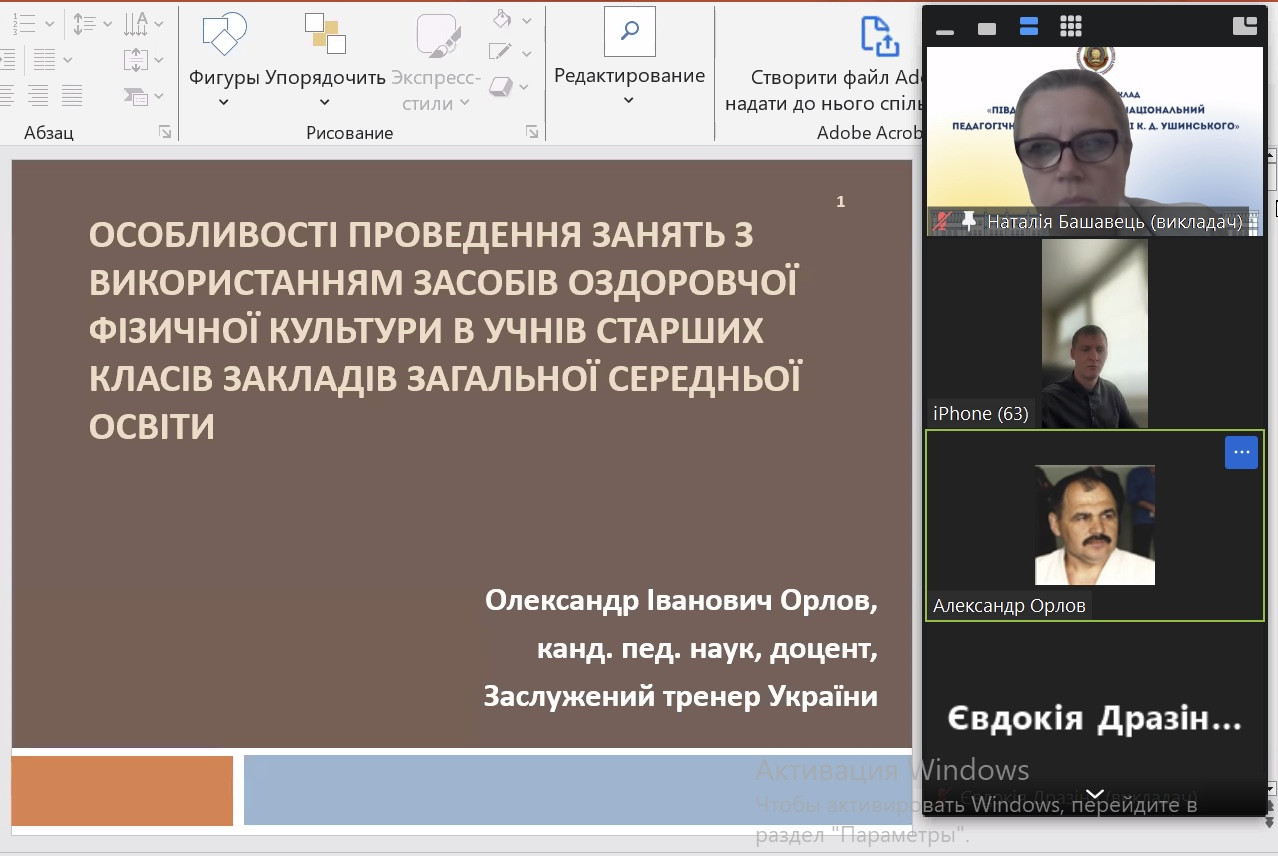Apply the shape outline pen
The image size is (1278, 856).
(x=501, y=52)
